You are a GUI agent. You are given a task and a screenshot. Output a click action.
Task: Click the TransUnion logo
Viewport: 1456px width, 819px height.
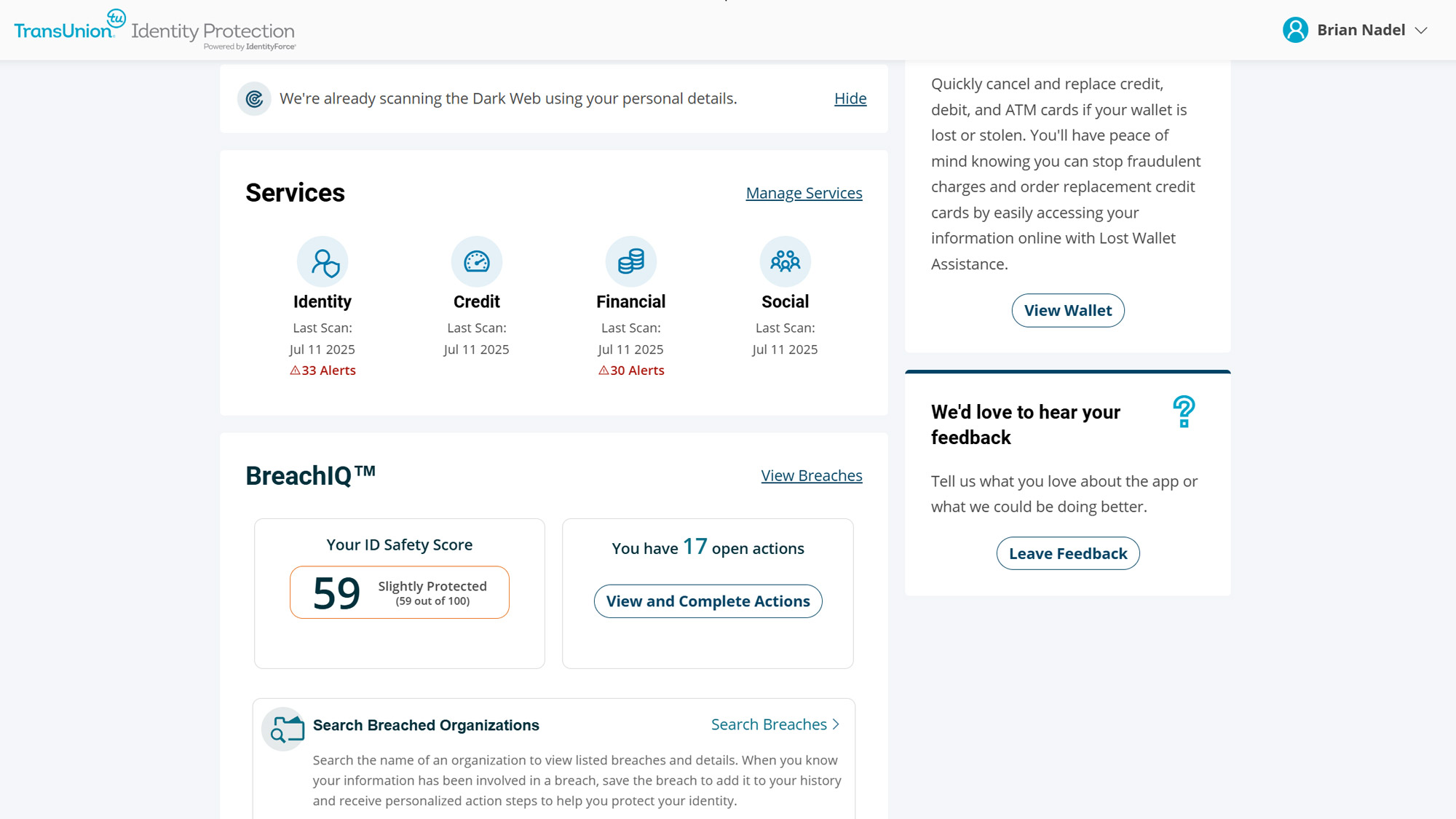tap(70, 28)
